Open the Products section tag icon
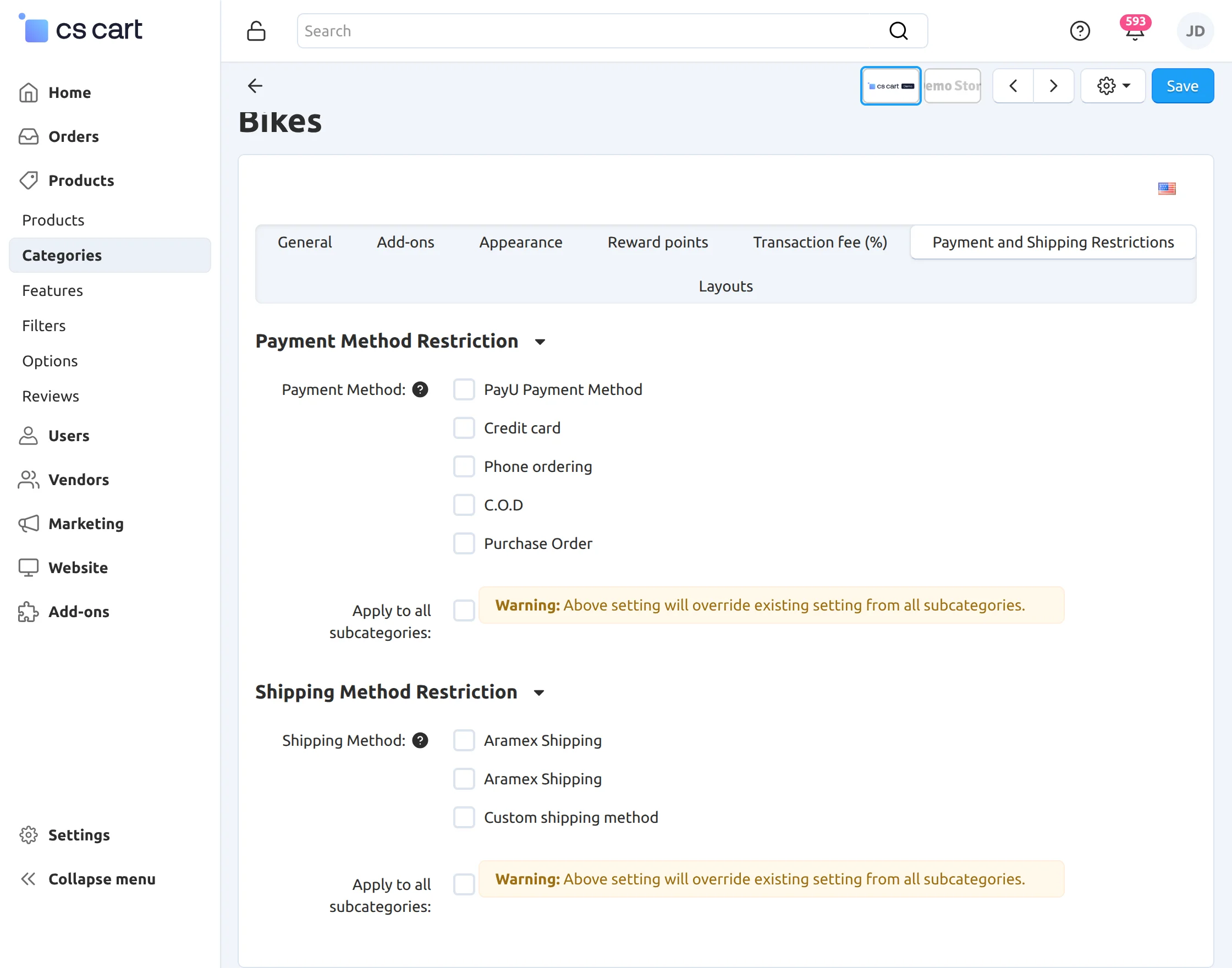Viewport: 1232px width, 968px height. 29,180
